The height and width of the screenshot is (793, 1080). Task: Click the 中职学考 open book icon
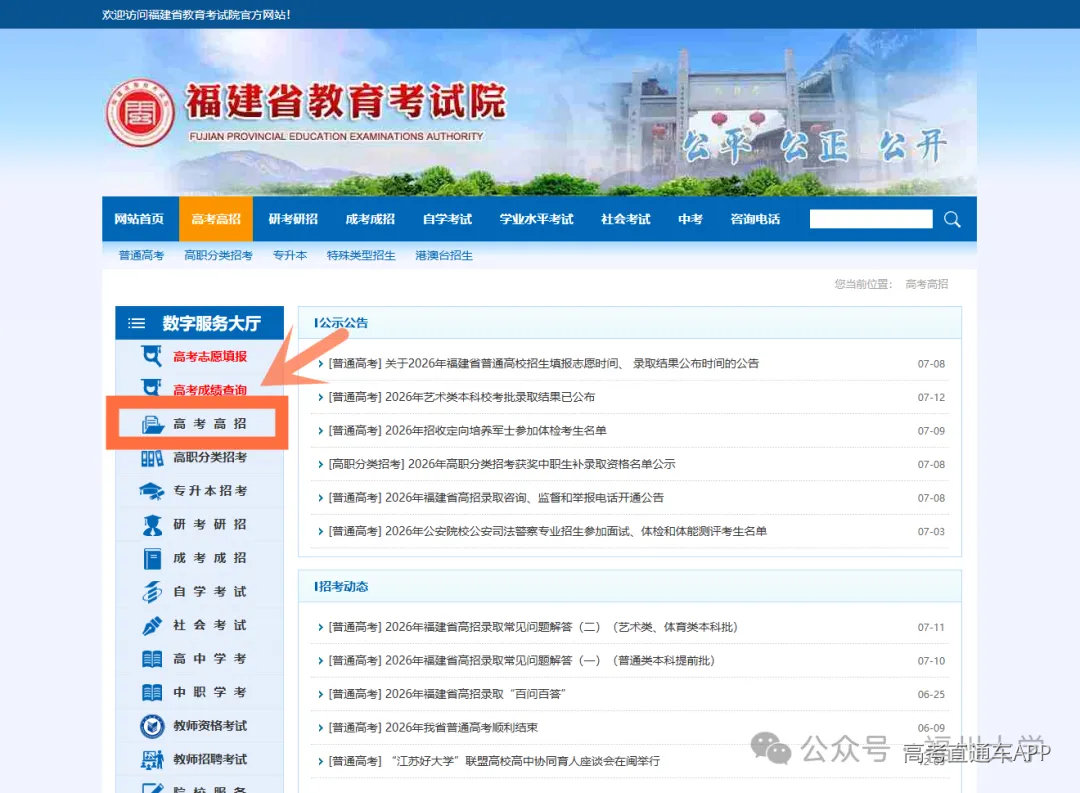coord(152,692)
